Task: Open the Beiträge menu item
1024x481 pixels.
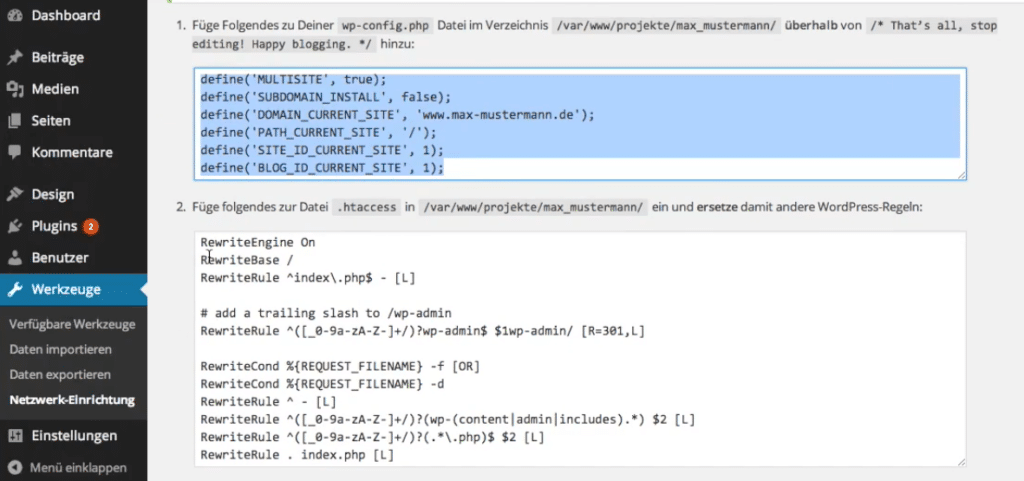Action: pos(57,57)
